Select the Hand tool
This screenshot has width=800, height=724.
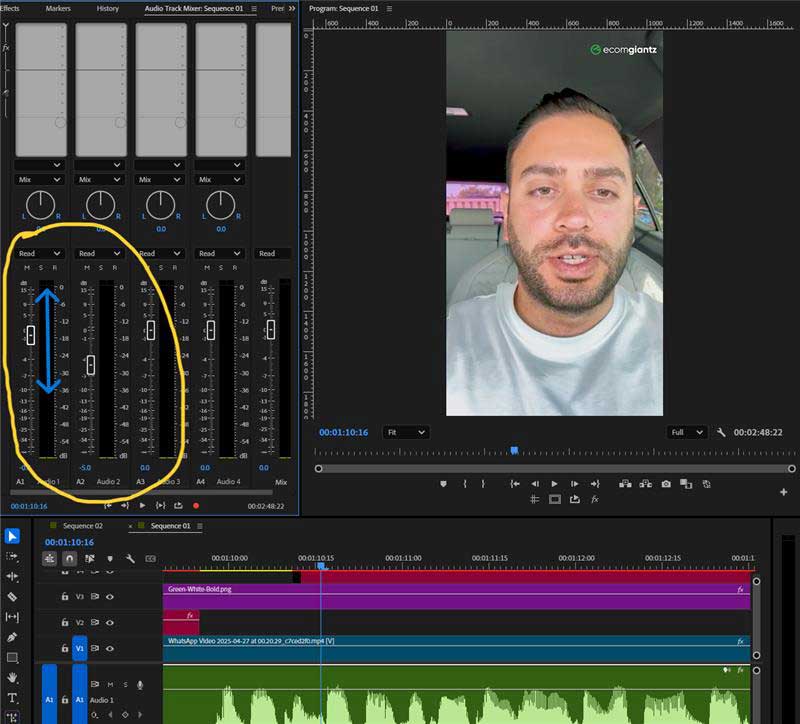[12, 677]
